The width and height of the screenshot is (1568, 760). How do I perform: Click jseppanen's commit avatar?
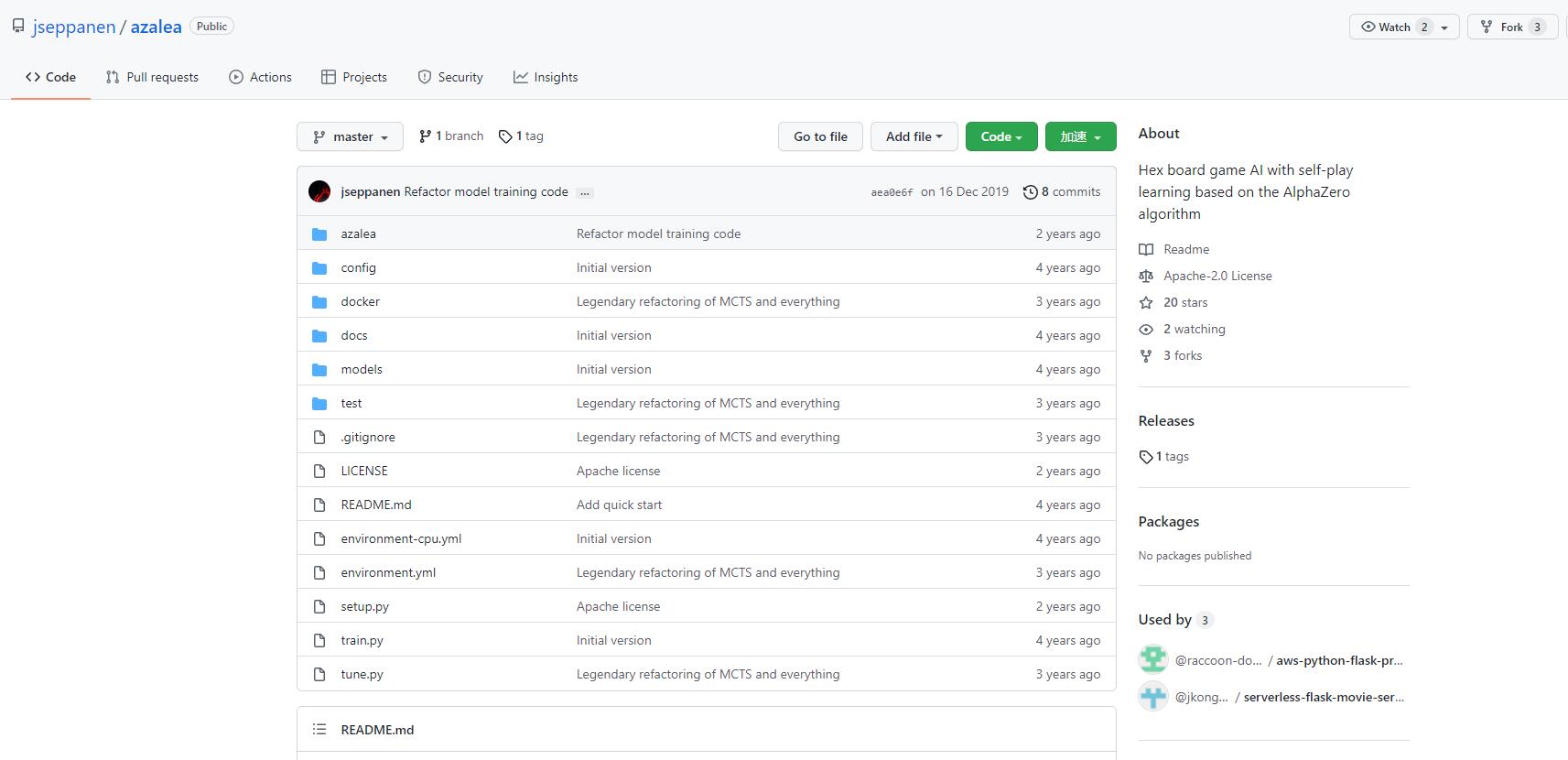(x=319, y=191)
